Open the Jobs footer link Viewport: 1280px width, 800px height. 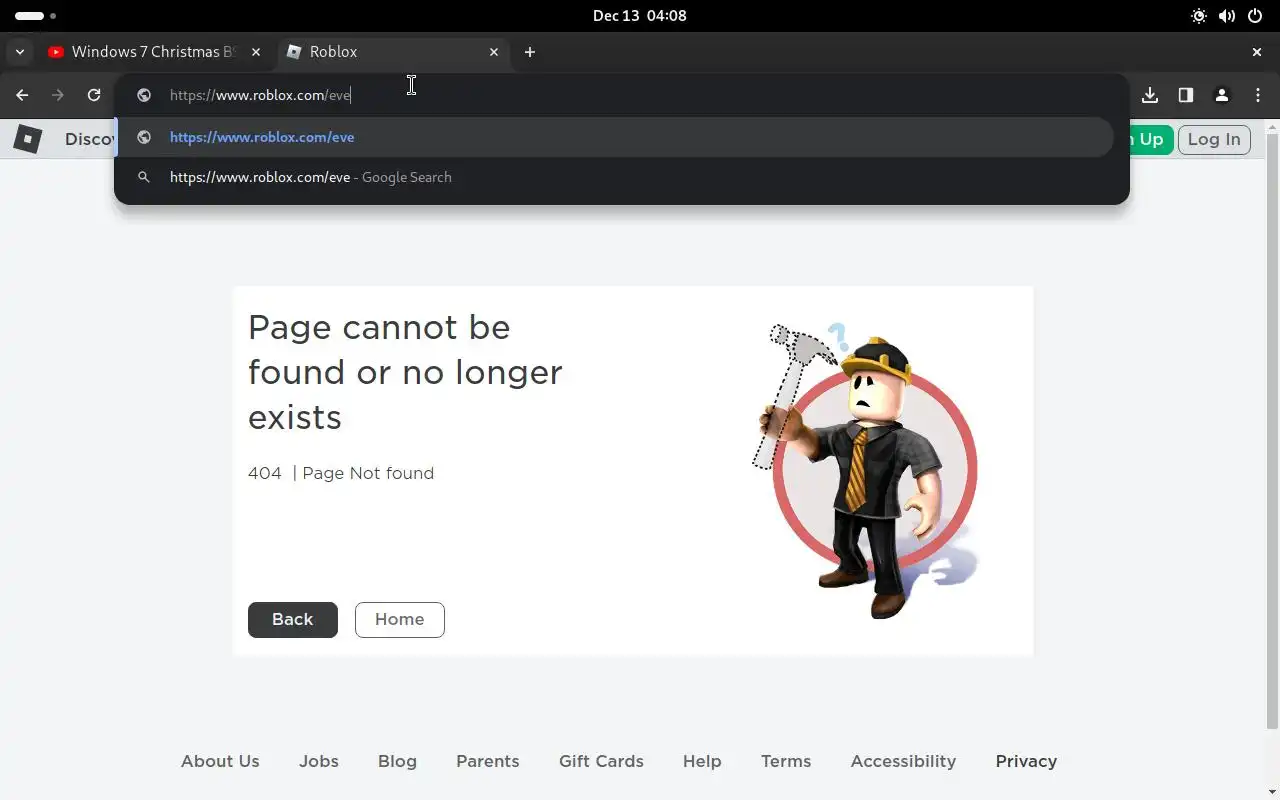click(x=319, y=761)
